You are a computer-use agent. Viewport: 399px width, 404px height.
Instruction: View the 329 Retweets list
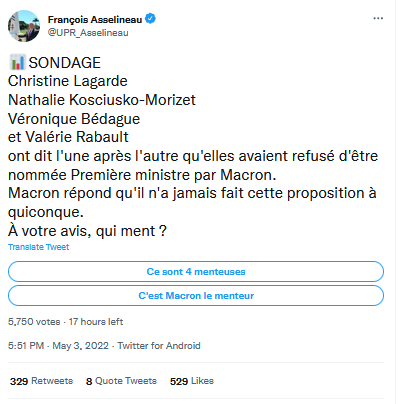[x=41, y=381]
